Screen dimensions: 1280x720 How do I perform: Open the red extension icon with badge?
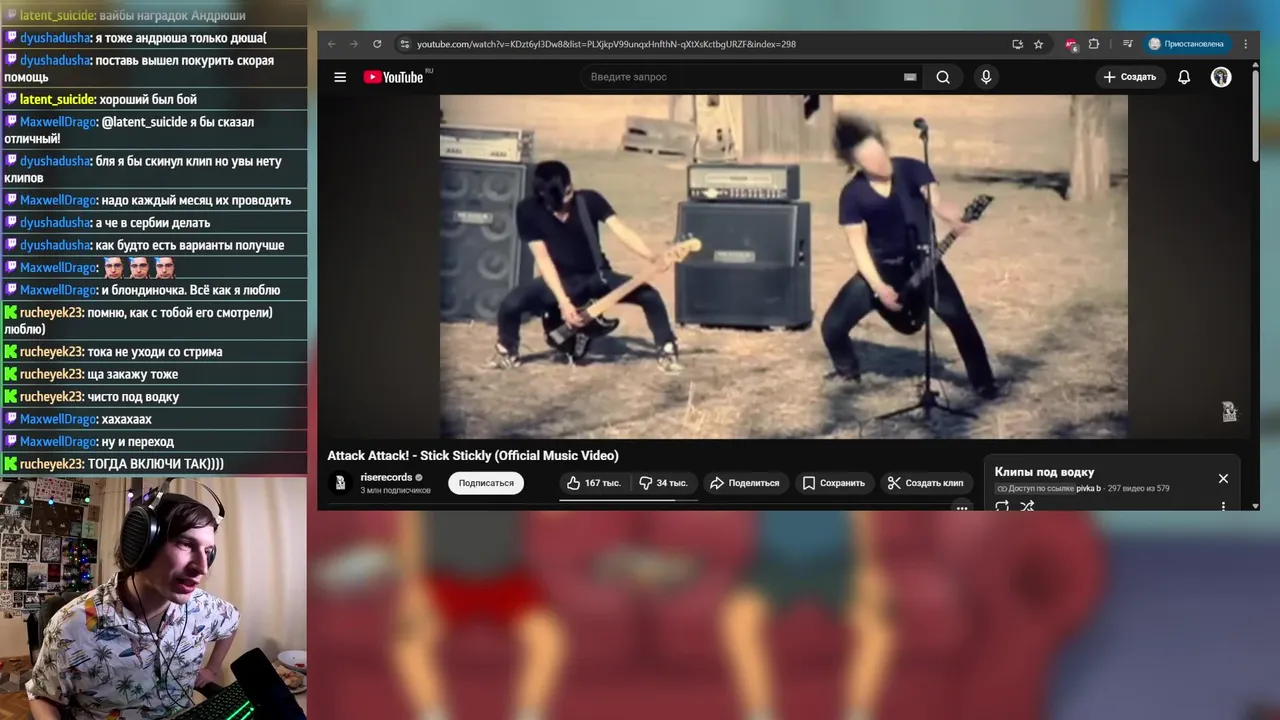click(x=1071, y=45)
